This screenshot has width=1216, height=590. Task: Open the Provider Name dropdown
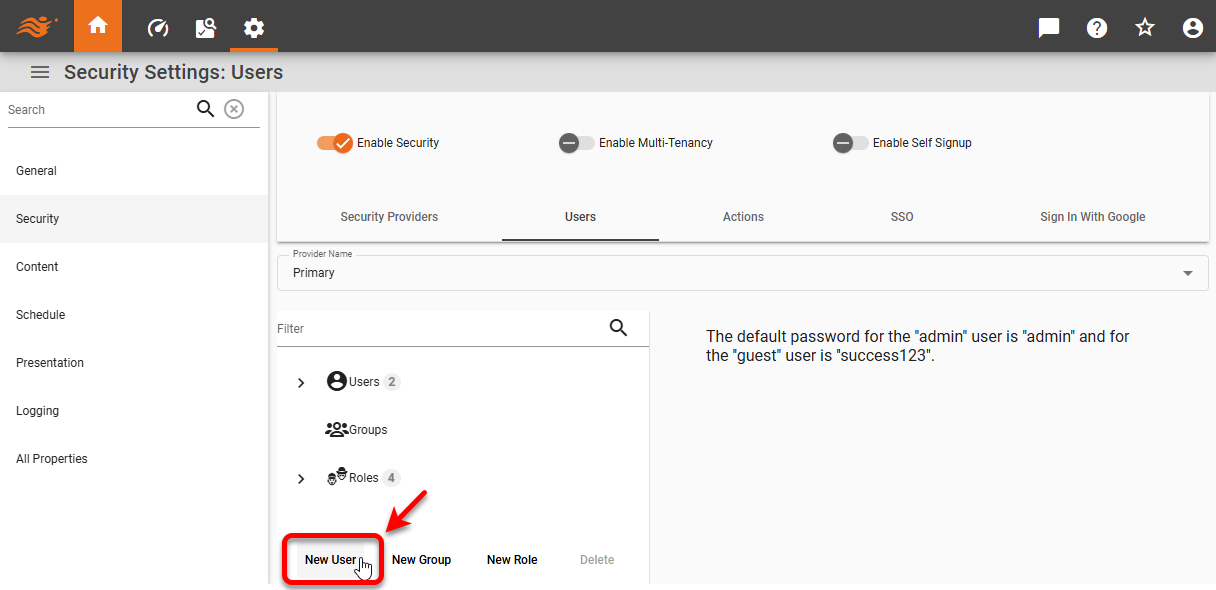[1187, 272]
